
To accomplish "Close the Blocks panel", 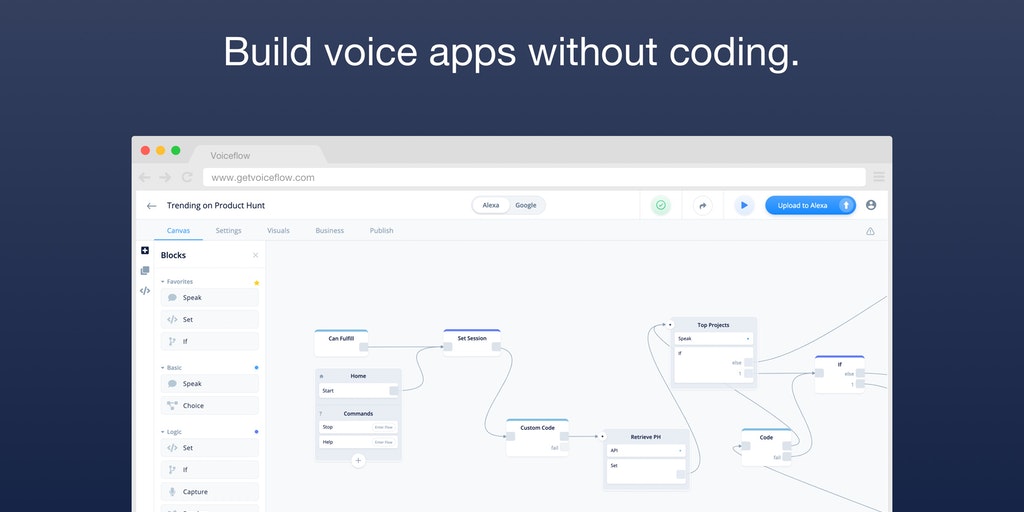I will (255, 255).
